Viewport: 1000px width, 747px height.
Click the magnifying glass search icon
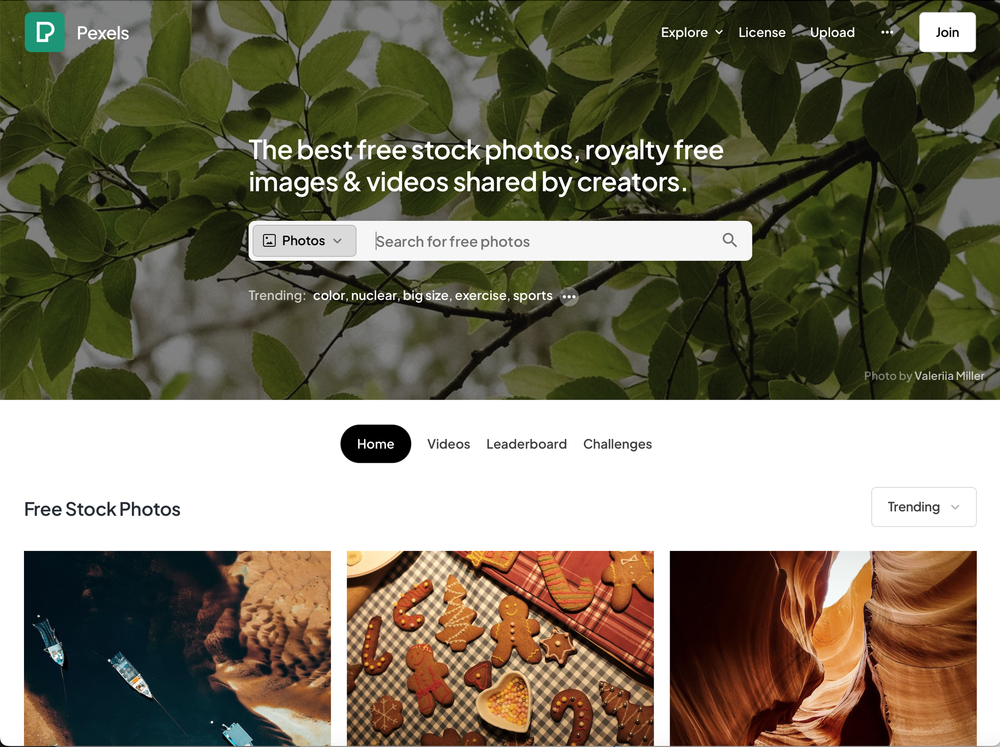click(730, 240)
